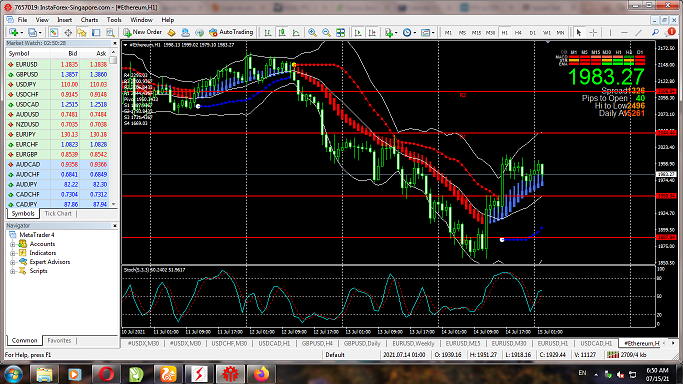Expand the New Chart dropdown arrow
The width and height of the screenshot is (683, 384).
(21, 33)
